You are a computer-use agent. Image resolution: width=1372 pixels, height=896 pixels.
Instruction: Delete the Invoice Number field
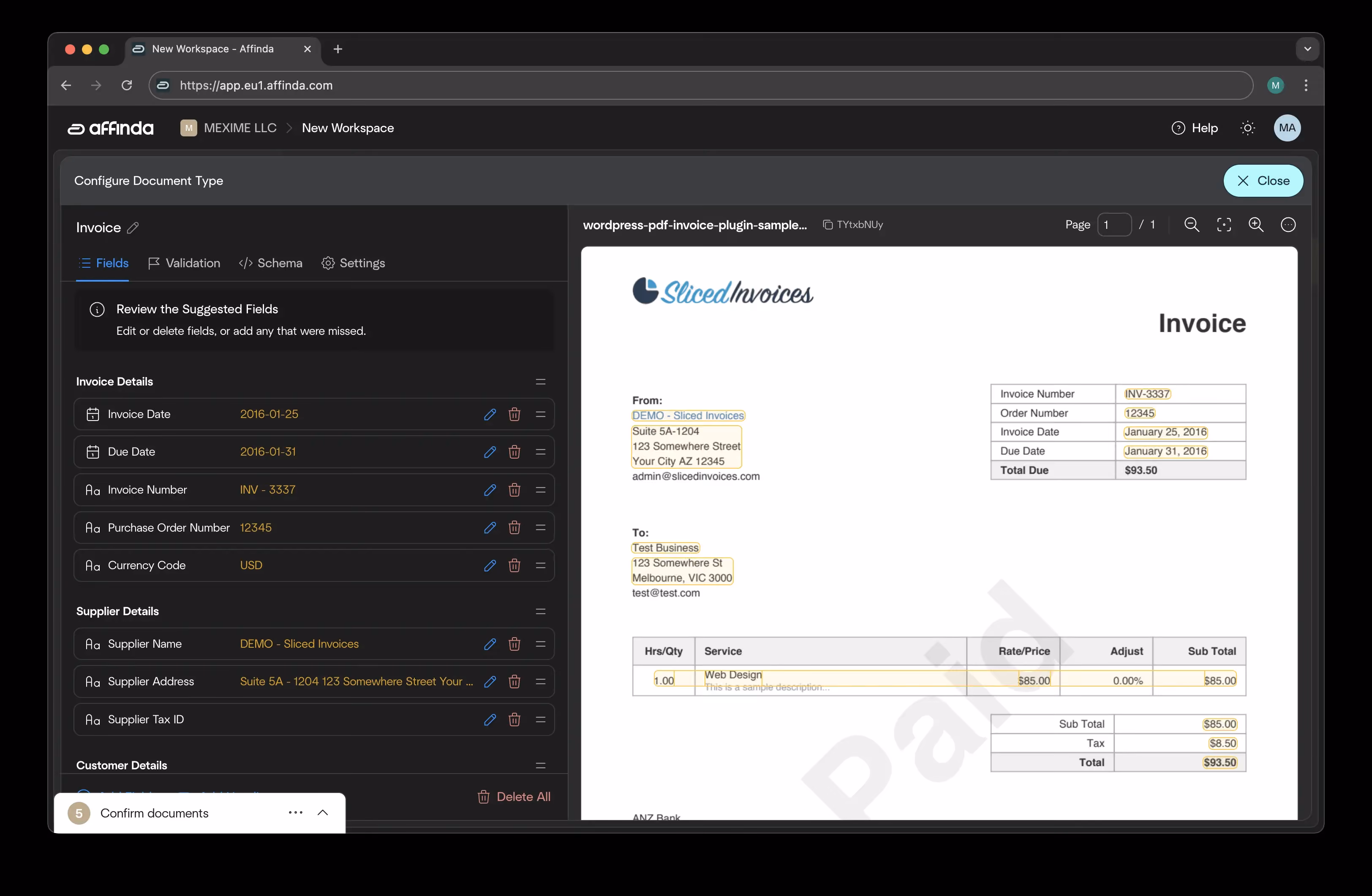tap(514, 490)
